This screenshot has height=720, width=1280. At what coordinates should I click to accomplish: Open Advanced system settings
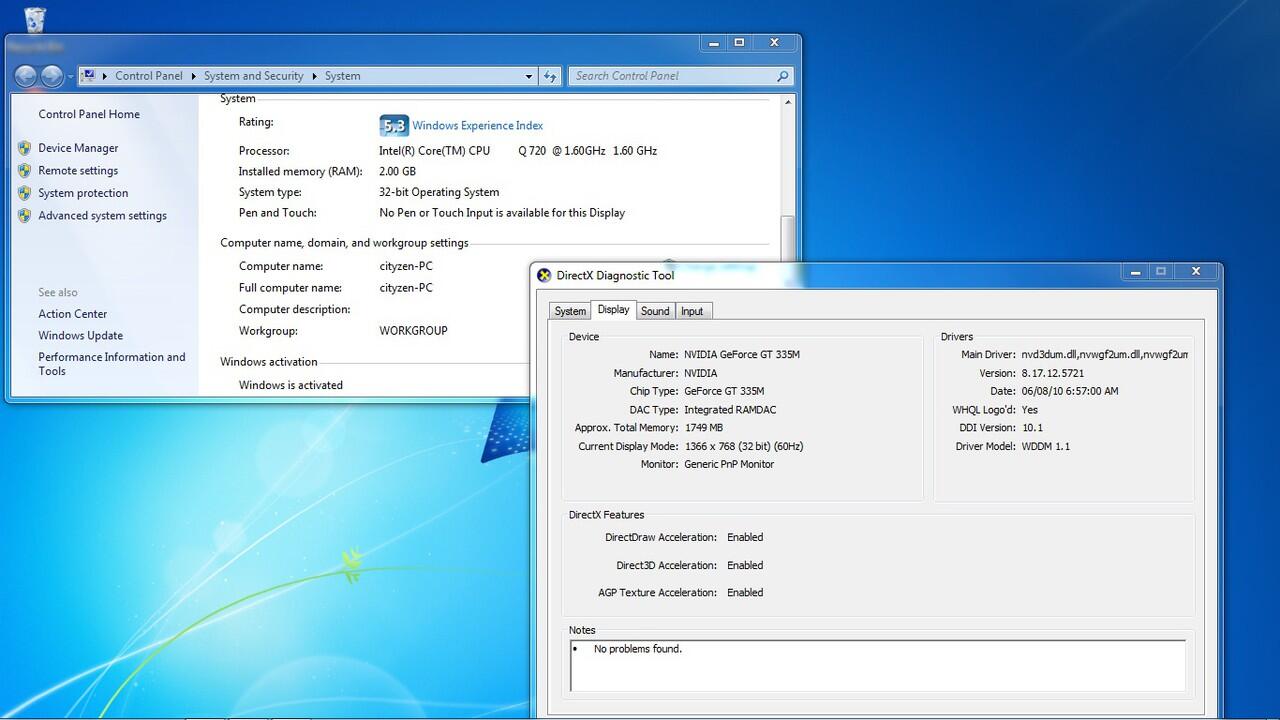pos(102,216)
